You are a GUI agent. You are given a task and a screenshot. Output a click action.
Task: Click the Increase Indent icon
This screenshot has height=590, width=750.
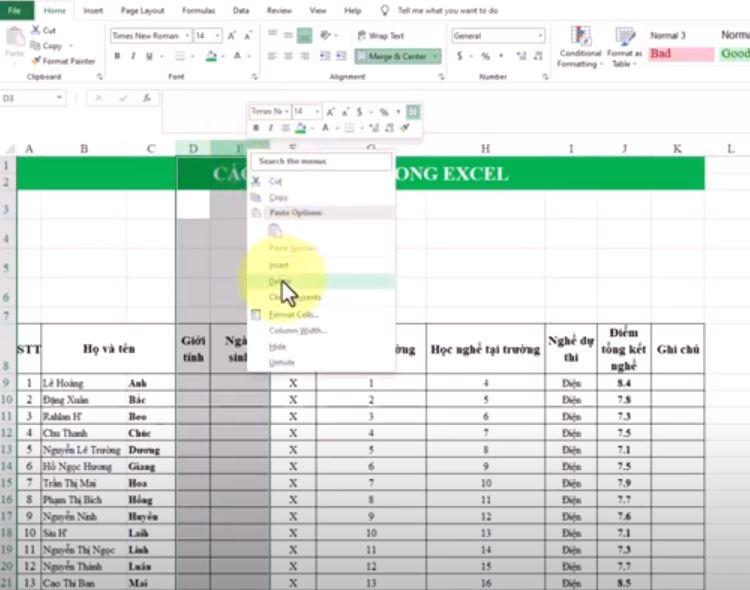click(x=341, y=56)
